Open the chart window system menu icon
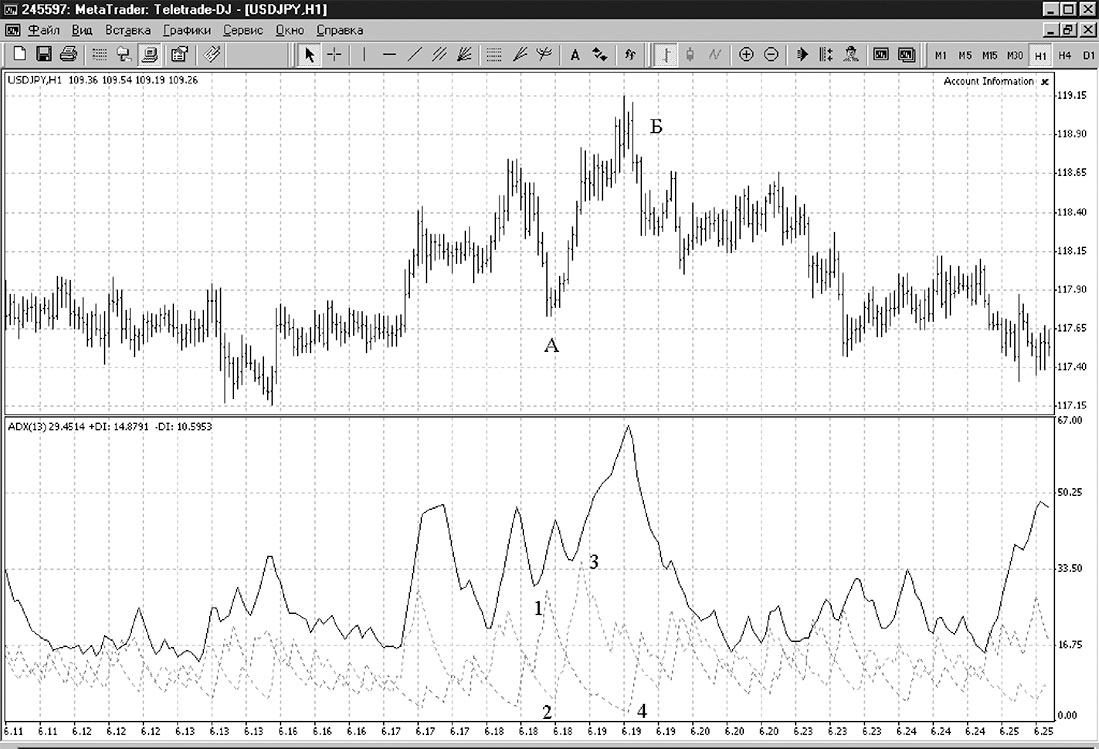This screenshot has height=749, width=1099. [13, 30]
